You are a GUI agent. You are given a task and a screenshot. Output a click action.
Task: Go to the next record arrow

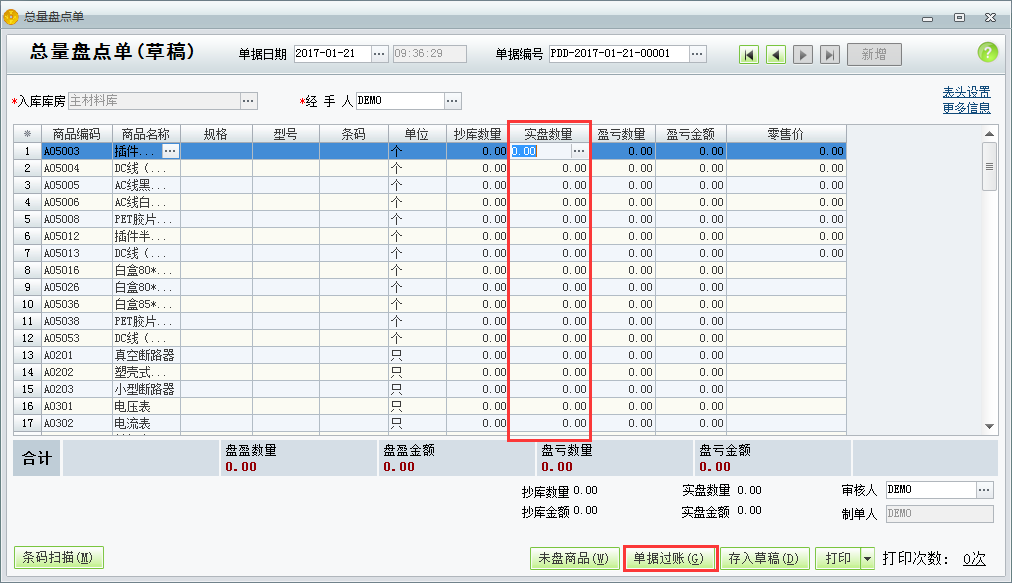coord(803,54)
